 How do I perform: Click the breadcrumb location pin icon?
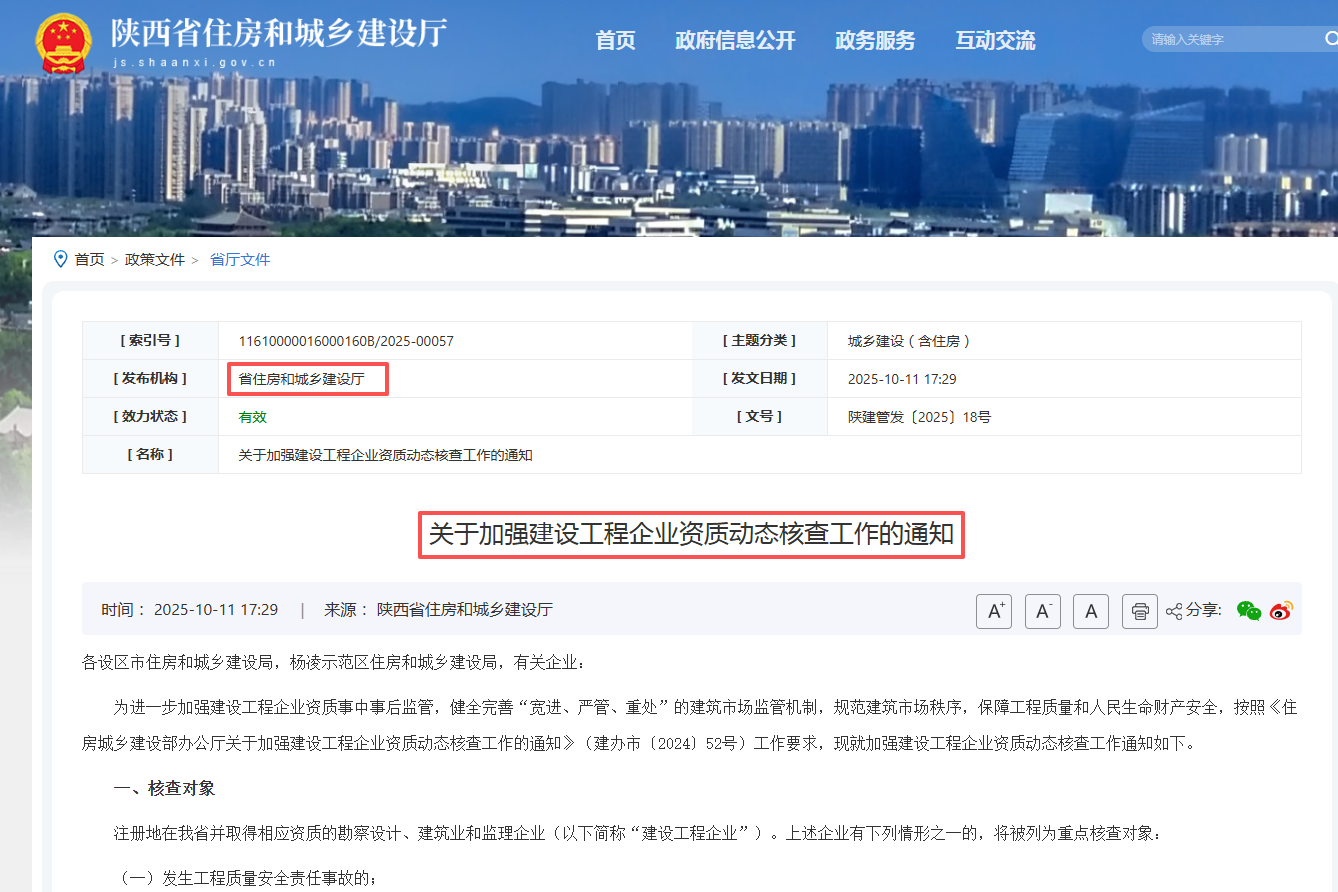[x=60, y=259]
